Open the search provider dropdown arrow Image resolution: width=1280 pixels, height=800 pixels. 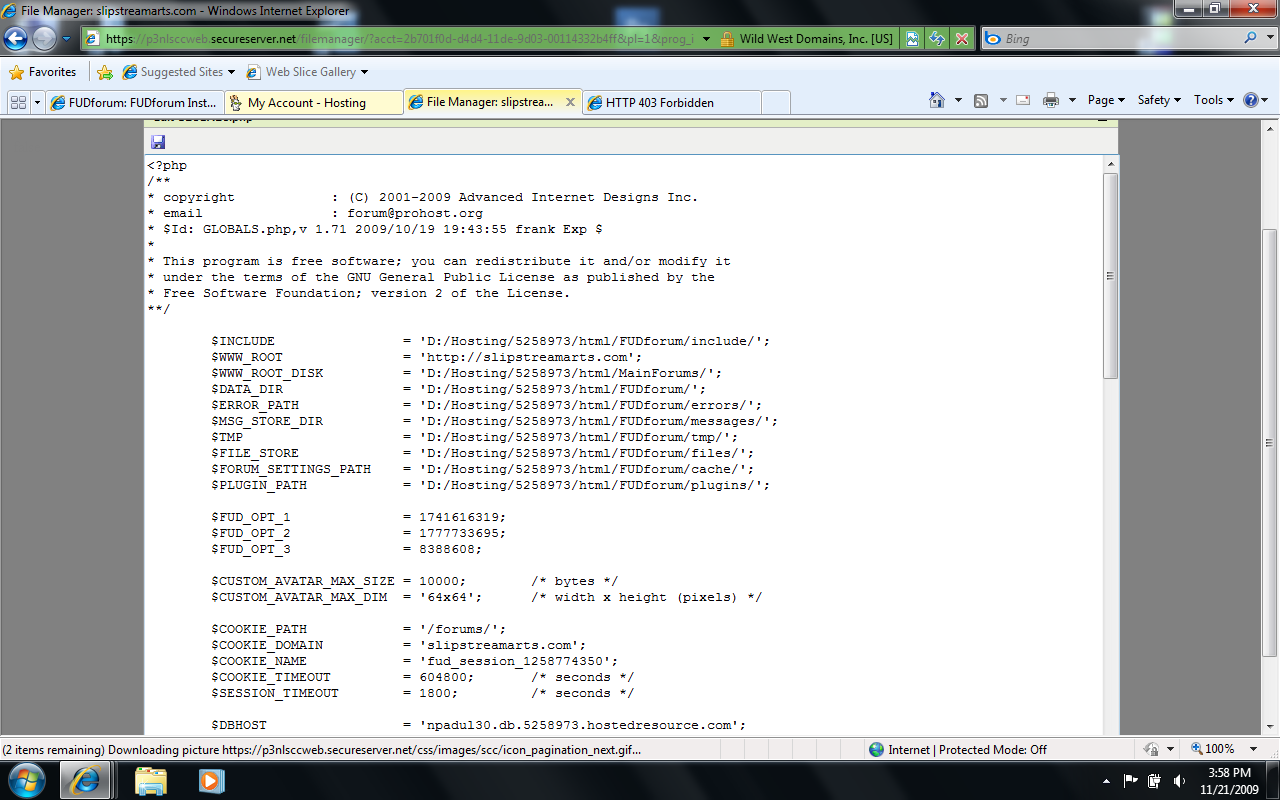(x=1268, y=39)
